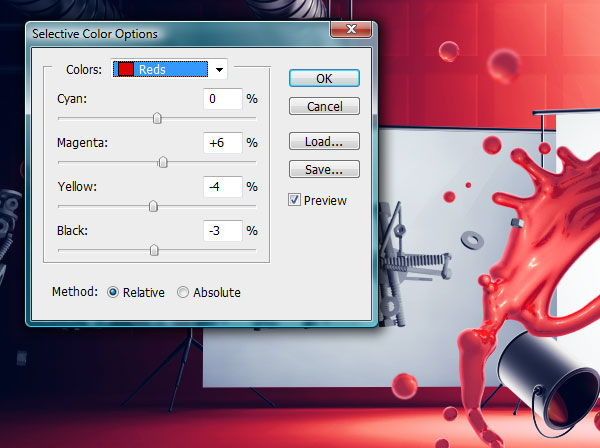Screen dimensions: 600x448
Task: Click the Yellow value field showing -4
Action: pos(223,187)
